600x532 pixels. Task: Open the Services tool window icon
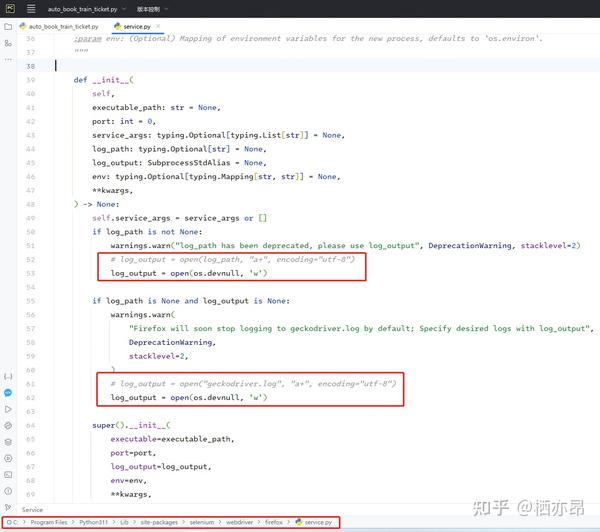tap(8, 459)
